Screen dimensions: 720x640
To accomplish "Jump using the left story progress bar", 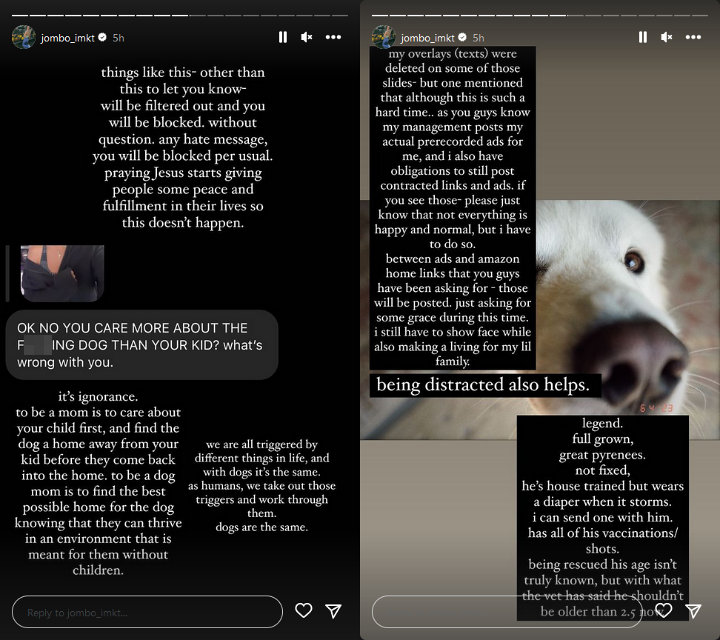I will (x=180, y=16).
